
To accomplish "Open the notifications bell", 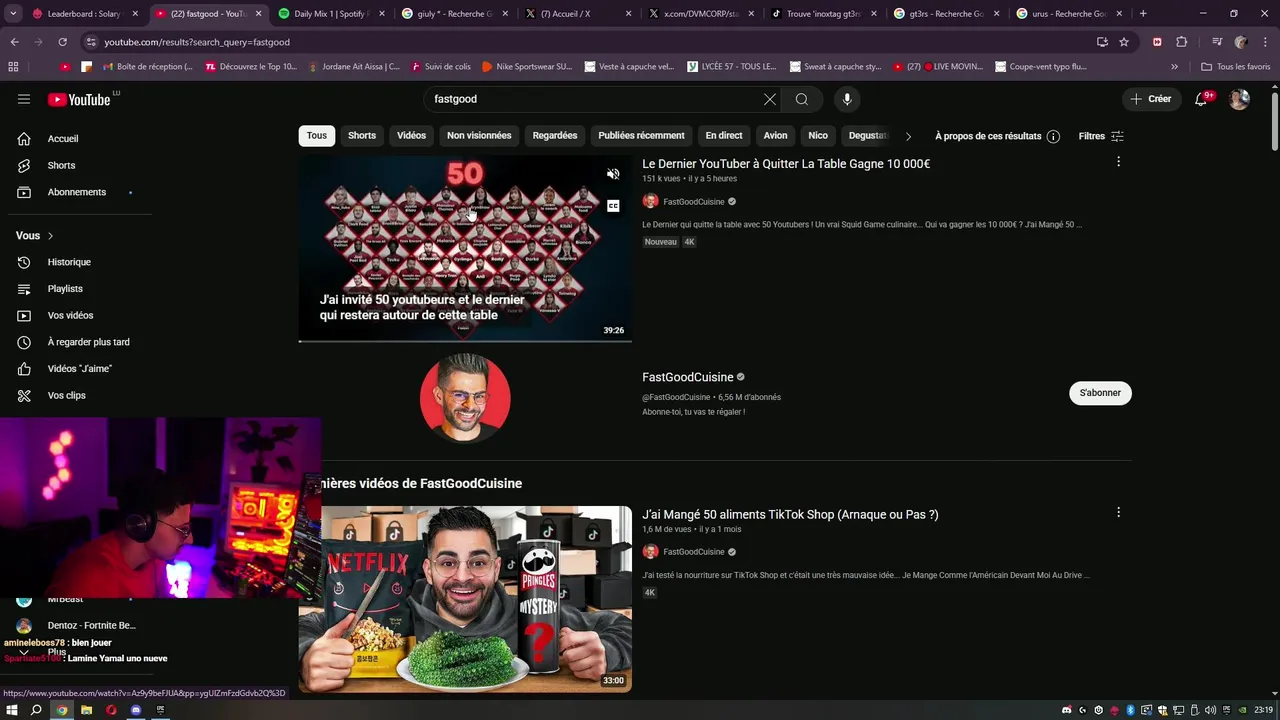I will click(1201, 99).
